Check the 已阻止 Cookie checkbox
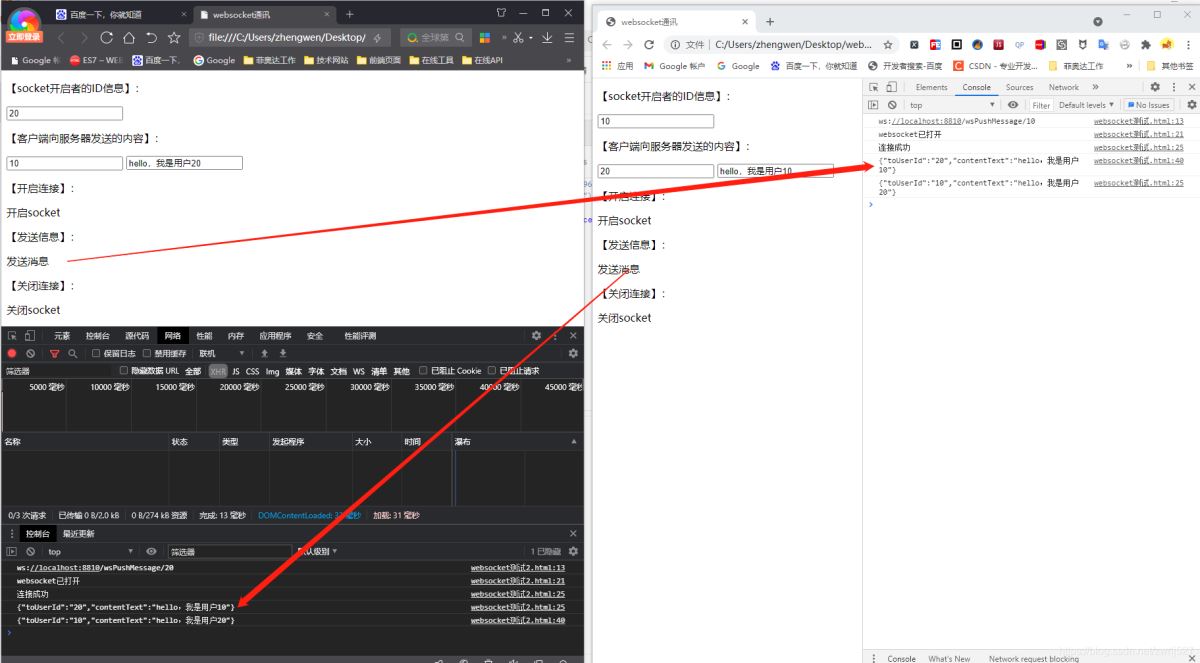This screenshot has height=663, width=1200. point(424,371)
